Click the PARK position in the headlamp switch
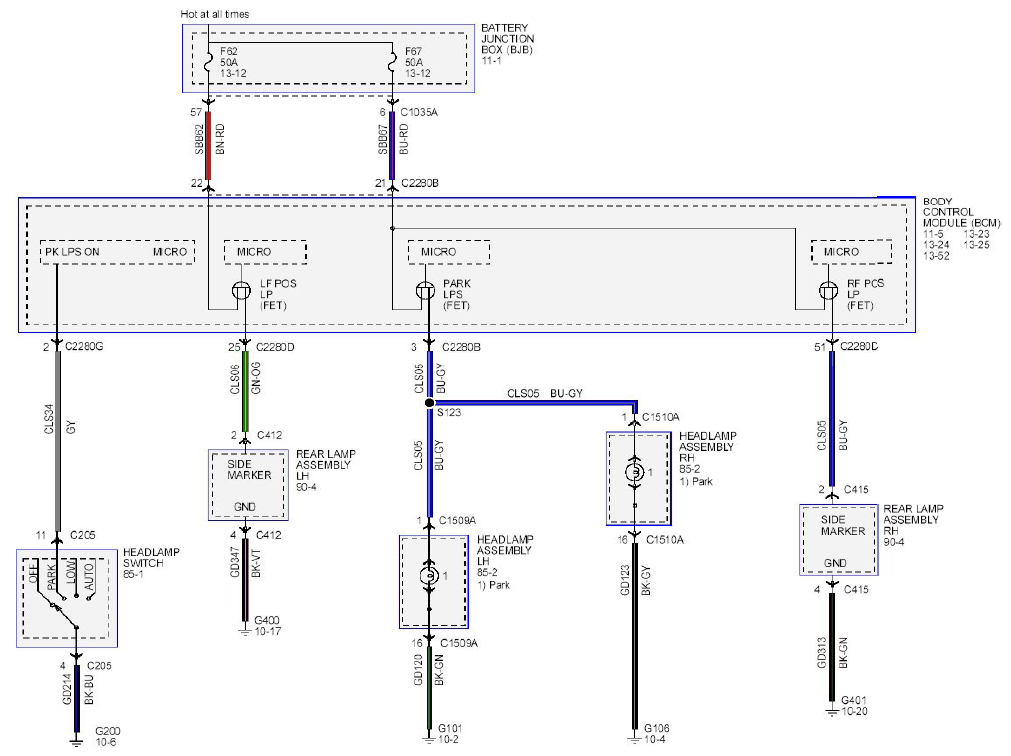 [52, 577]
